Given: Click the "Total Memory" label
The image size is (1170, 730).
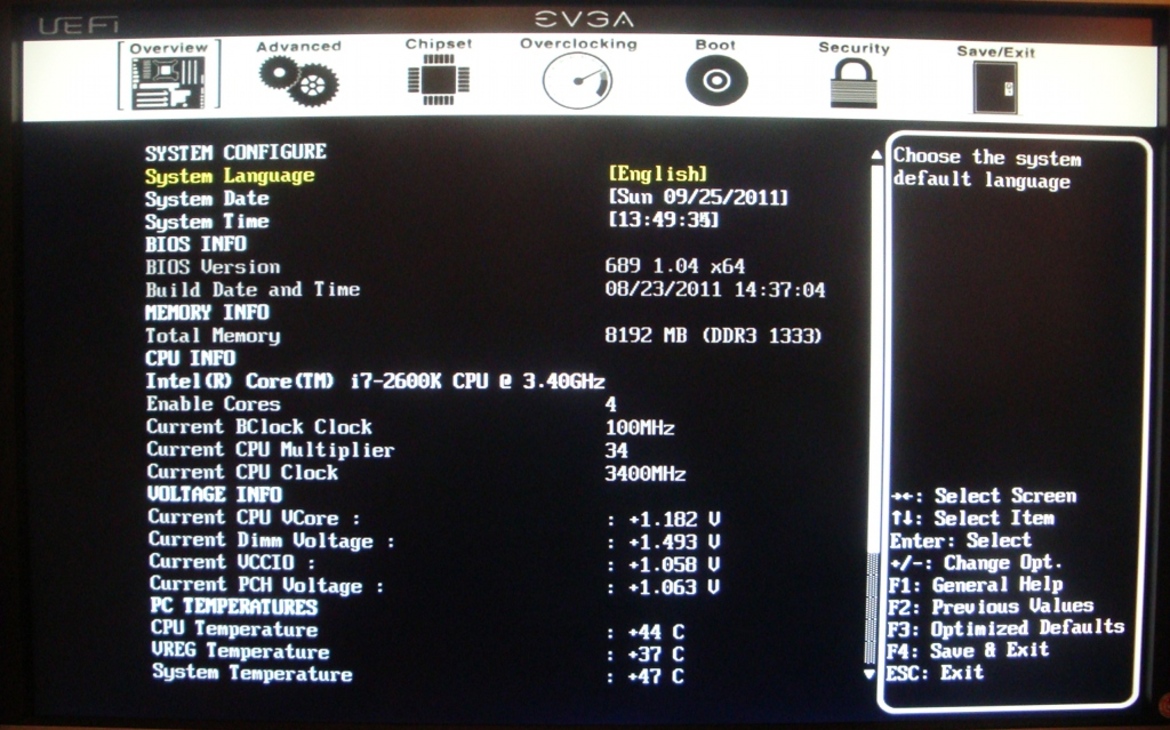Looking at the screenshot, I should (x=213, y=336).
